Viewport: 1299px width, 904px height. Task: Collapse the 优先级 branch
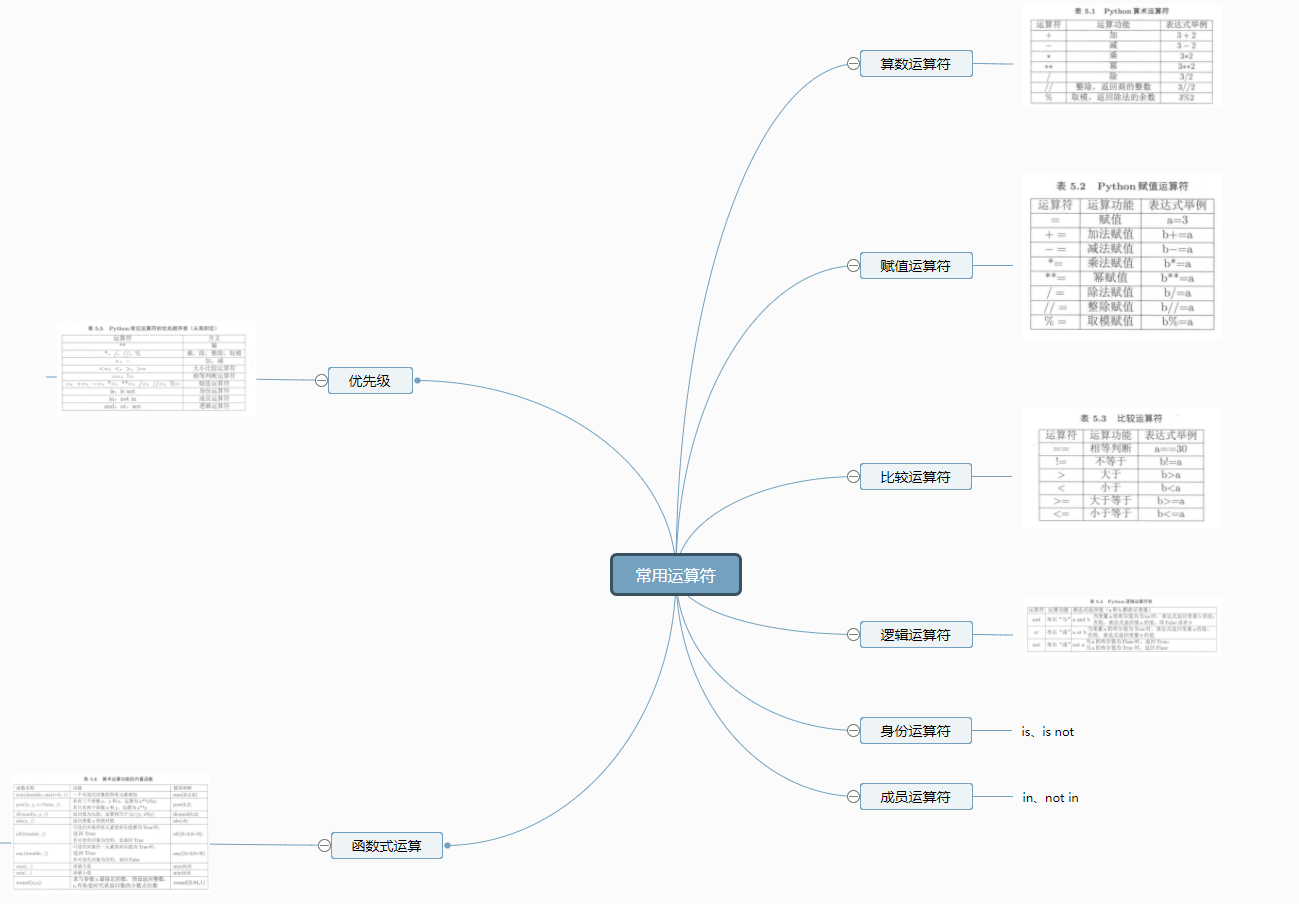coord(321,380)
